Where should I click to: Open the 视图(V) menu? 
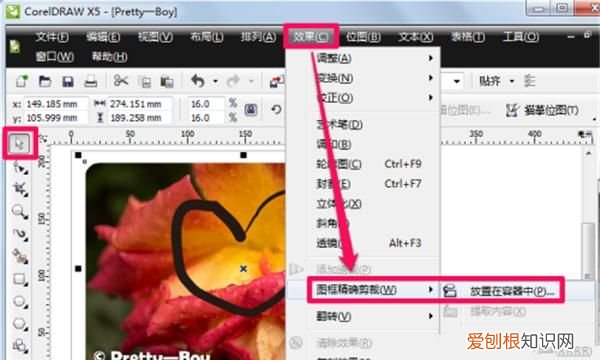155,37
